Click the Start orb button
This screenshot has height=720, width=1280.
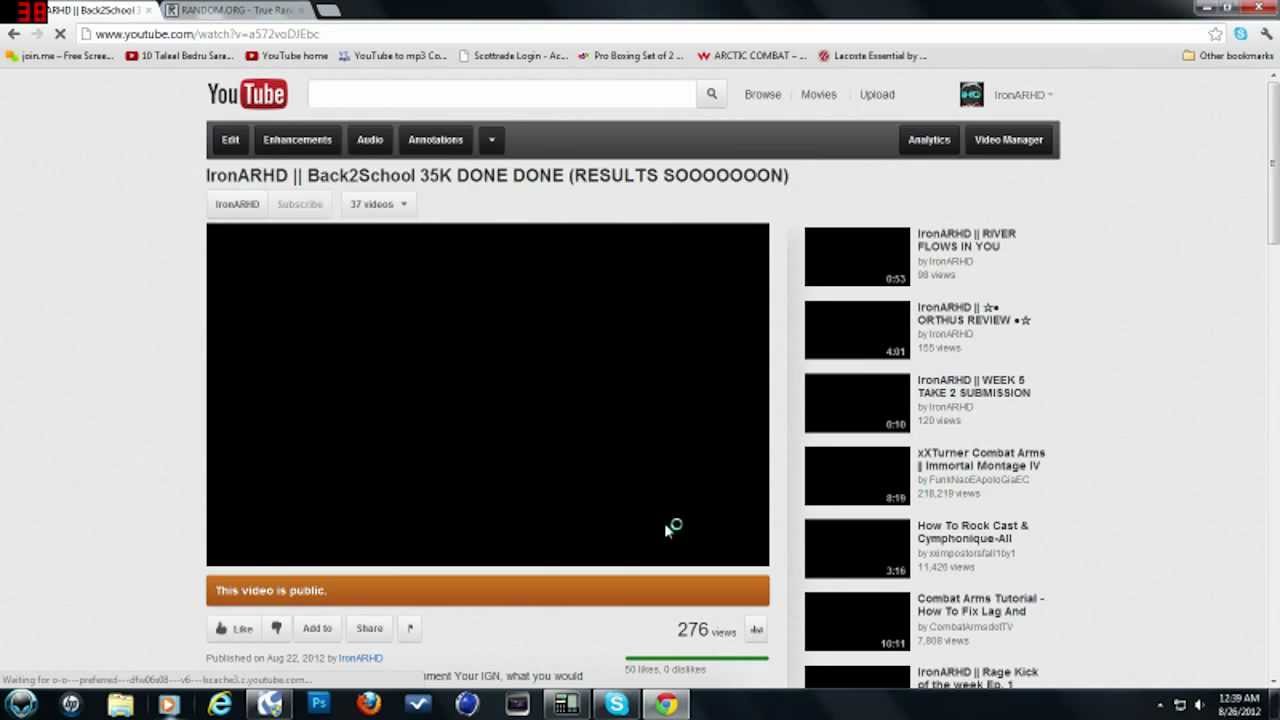point(22,704)
